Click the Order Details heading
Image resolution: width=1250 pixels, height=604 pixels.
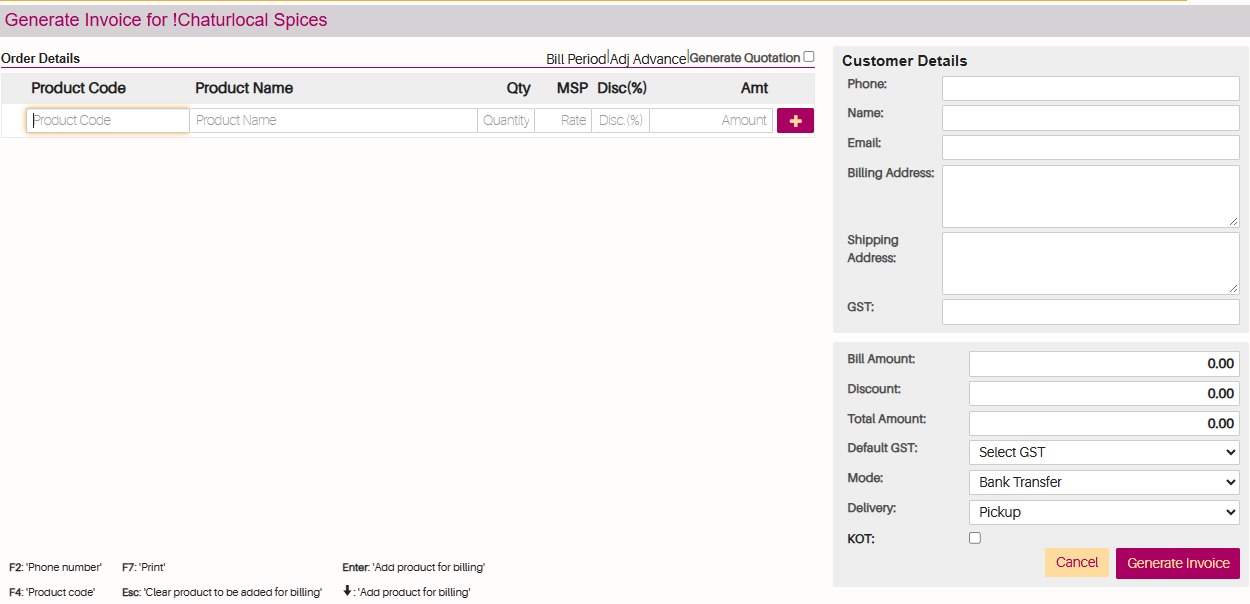coord(41,59)
